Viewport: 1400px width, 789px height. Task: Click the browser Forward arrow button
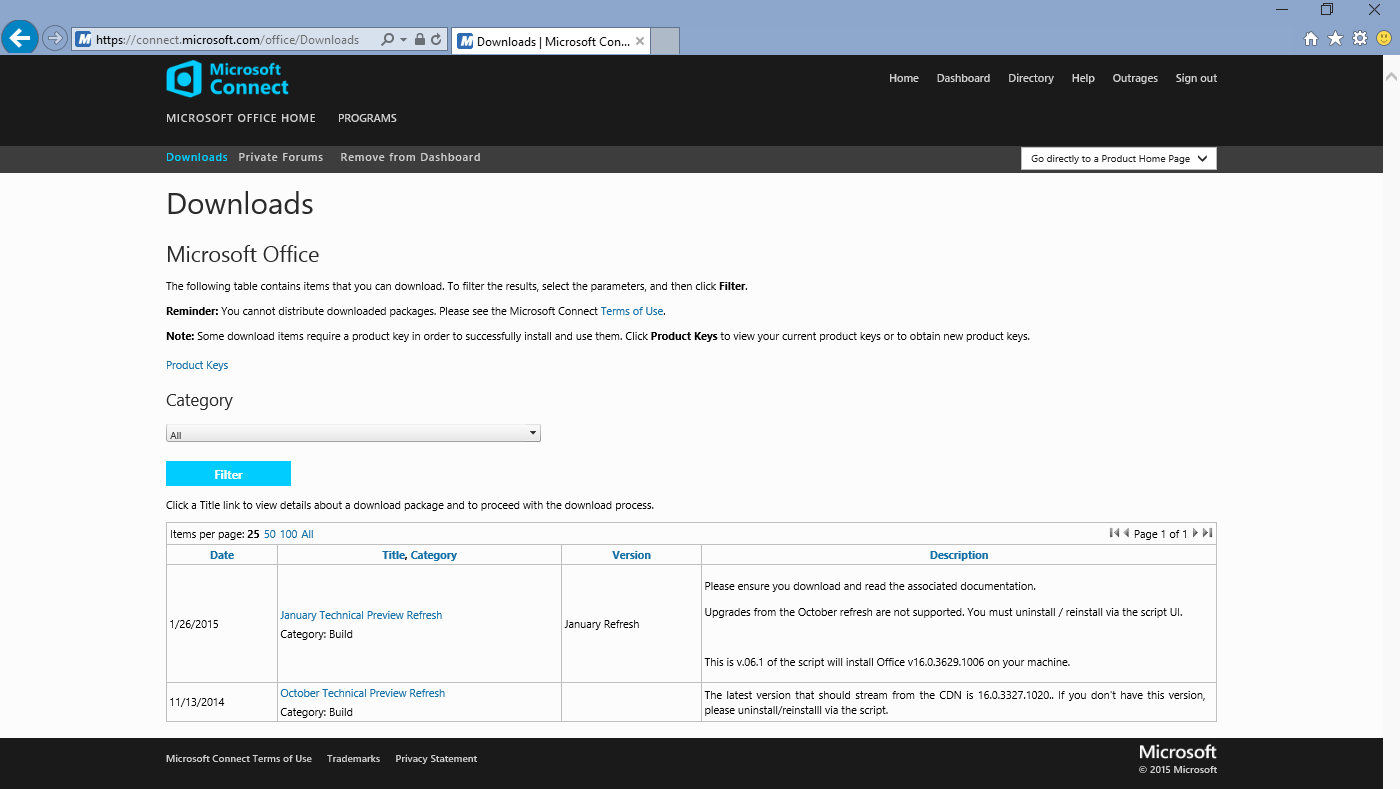click(54, 39)
